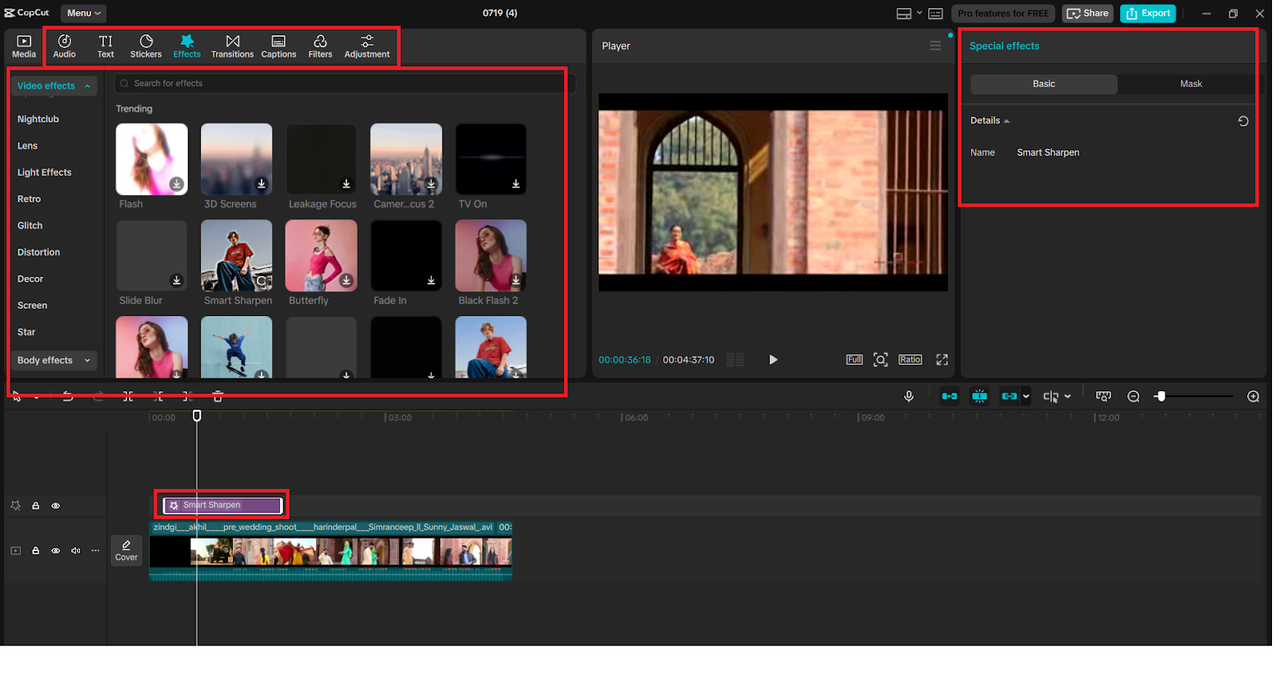Expand the Body effects category
1280x676 pixels.
point(54,360)
